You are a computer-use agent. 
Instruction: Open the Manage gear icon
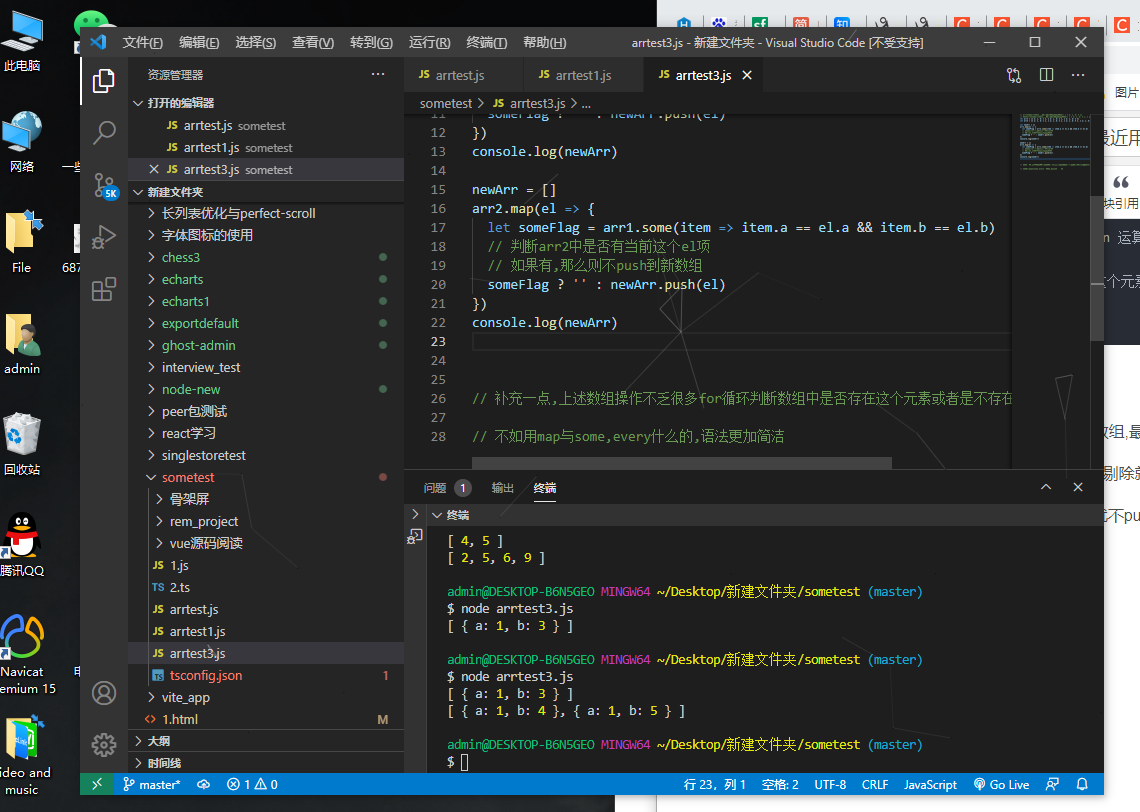(x=104, y=744)
